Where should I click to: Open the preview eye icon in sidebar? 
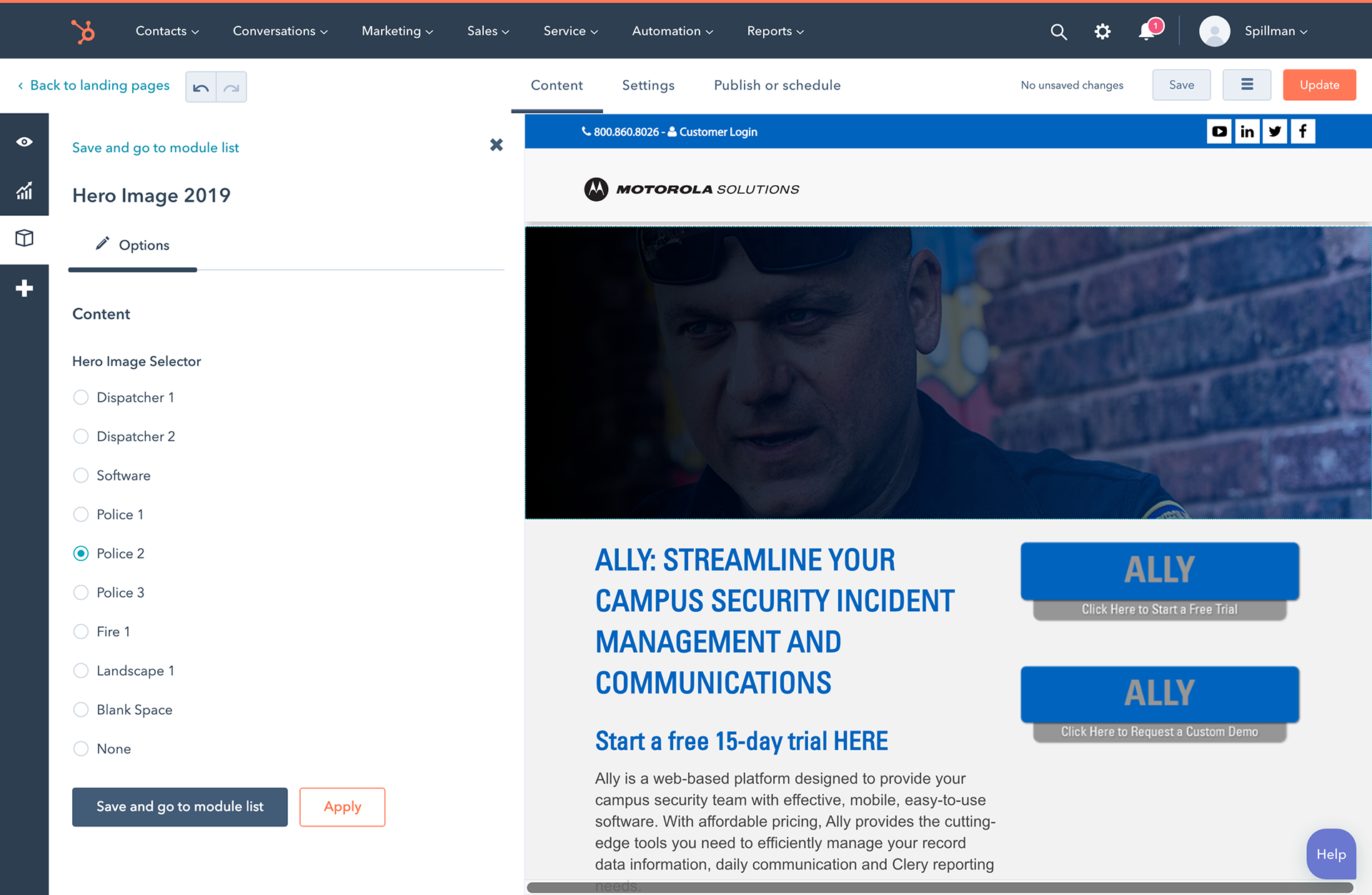[24, 142]
